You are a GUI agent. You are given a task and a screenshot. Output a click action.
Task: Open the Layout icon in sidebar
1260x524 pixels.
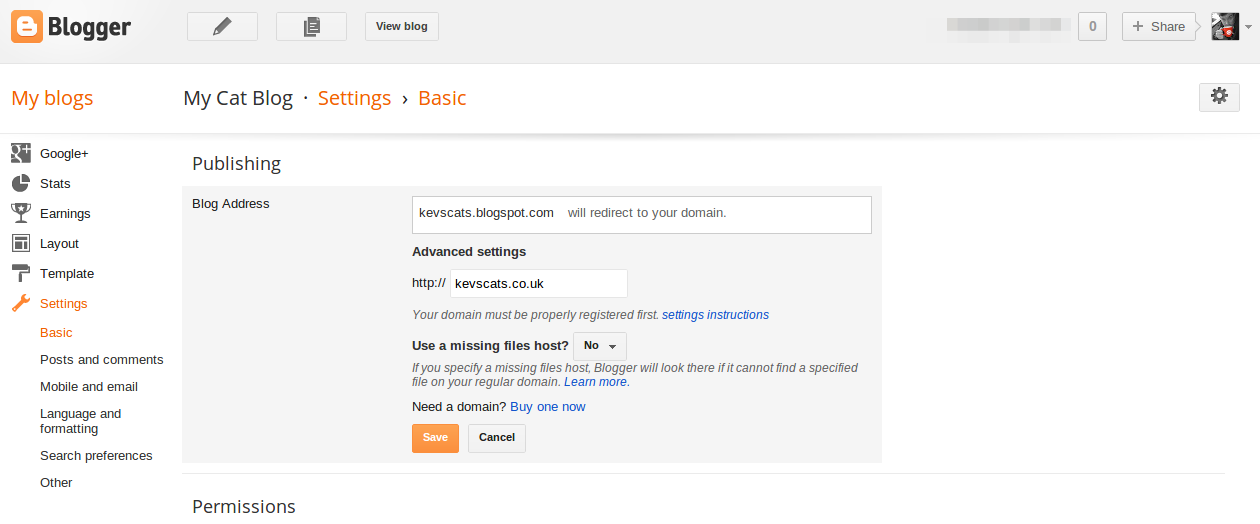tap(21, 243)
